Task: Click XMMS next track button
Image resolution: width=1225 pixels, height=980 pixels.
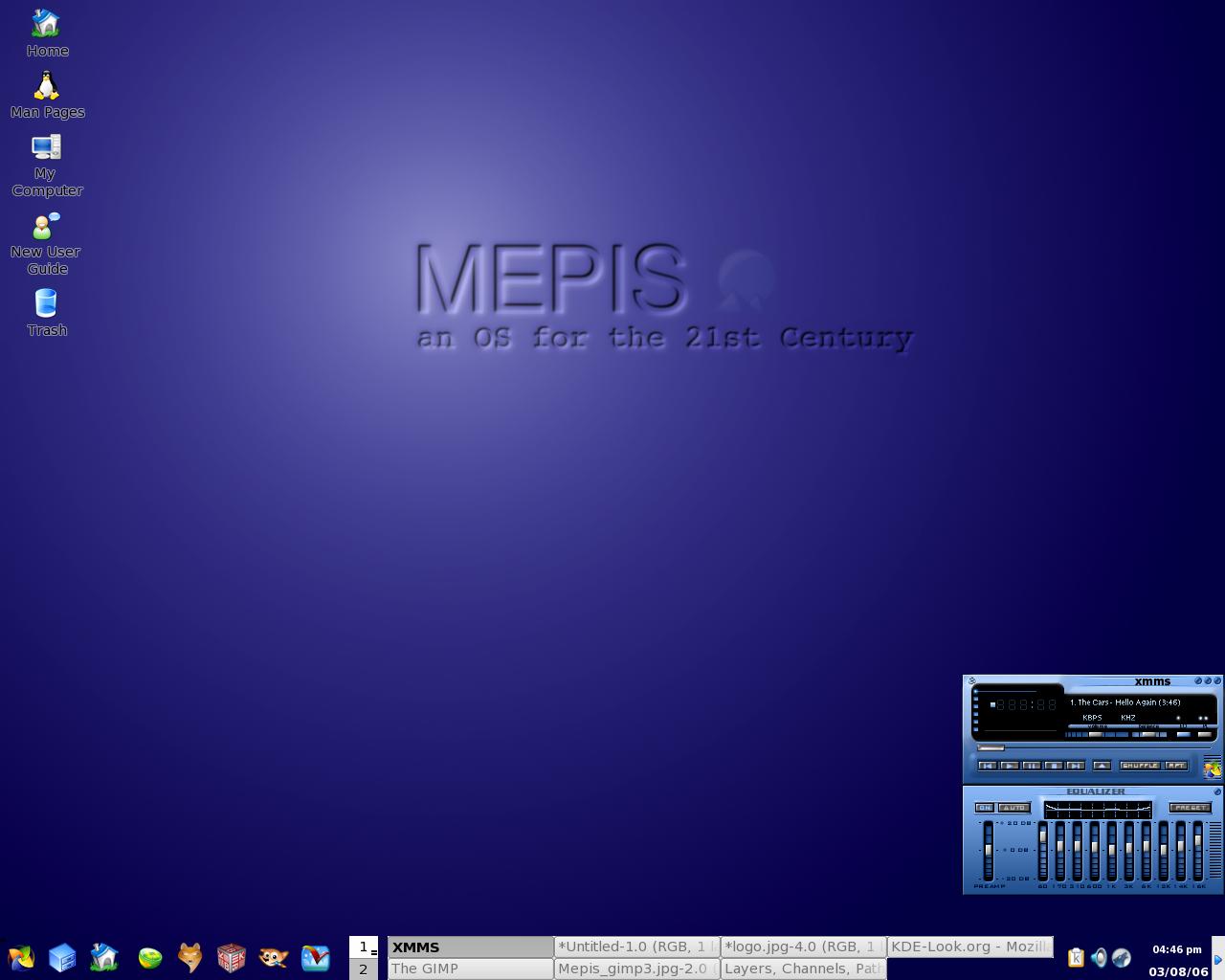Action: pyautogui.click(x=1076, y=766)
